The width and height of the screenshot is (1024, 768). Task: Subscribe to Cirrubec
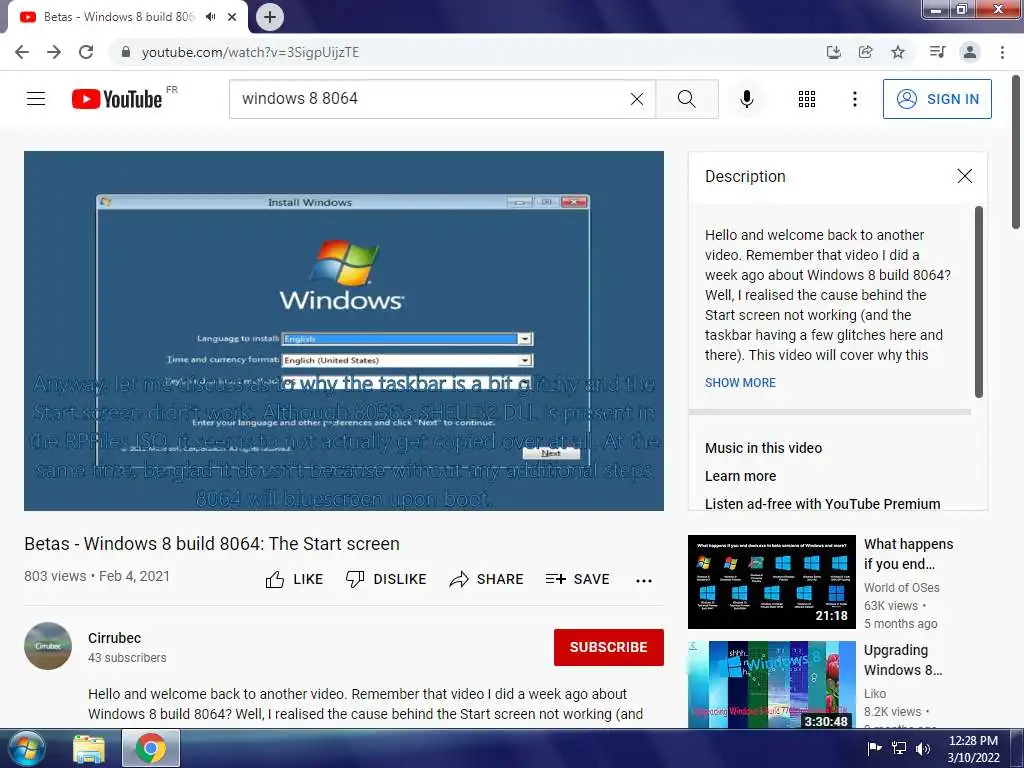point(609,647)
